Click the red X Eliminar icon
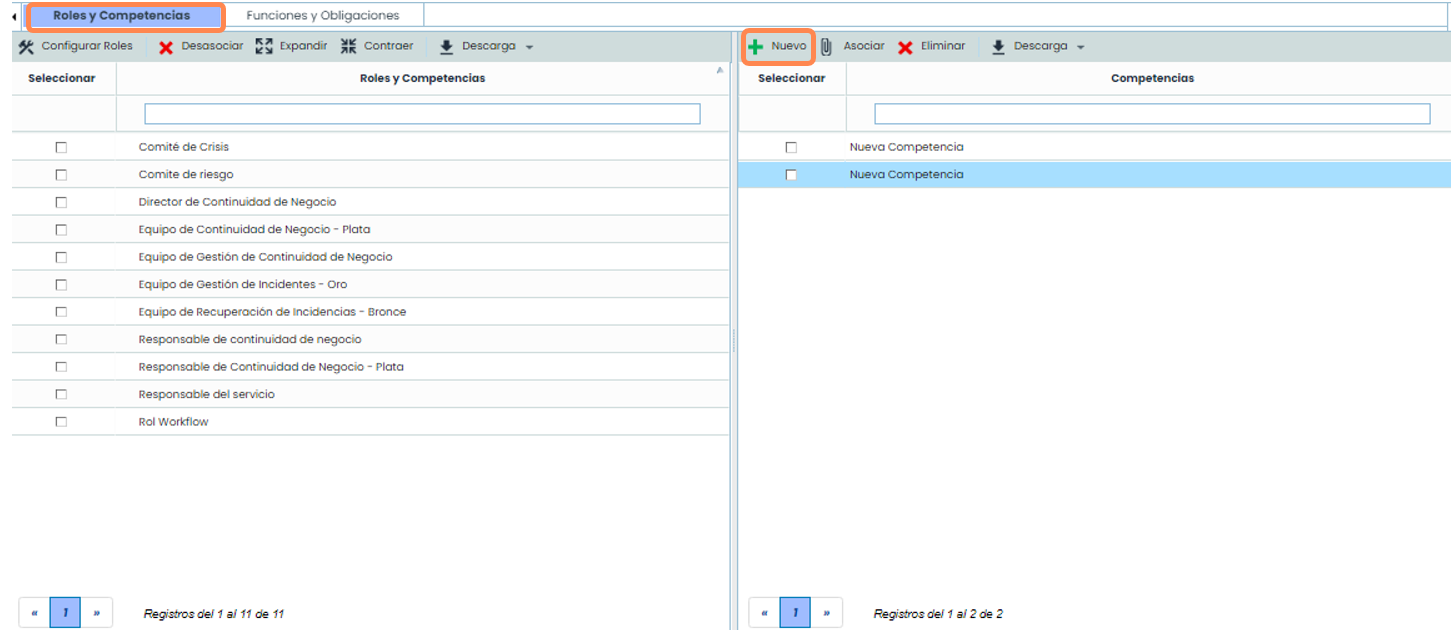Screen dimensions: 1451x630 [x=905, y=47]
